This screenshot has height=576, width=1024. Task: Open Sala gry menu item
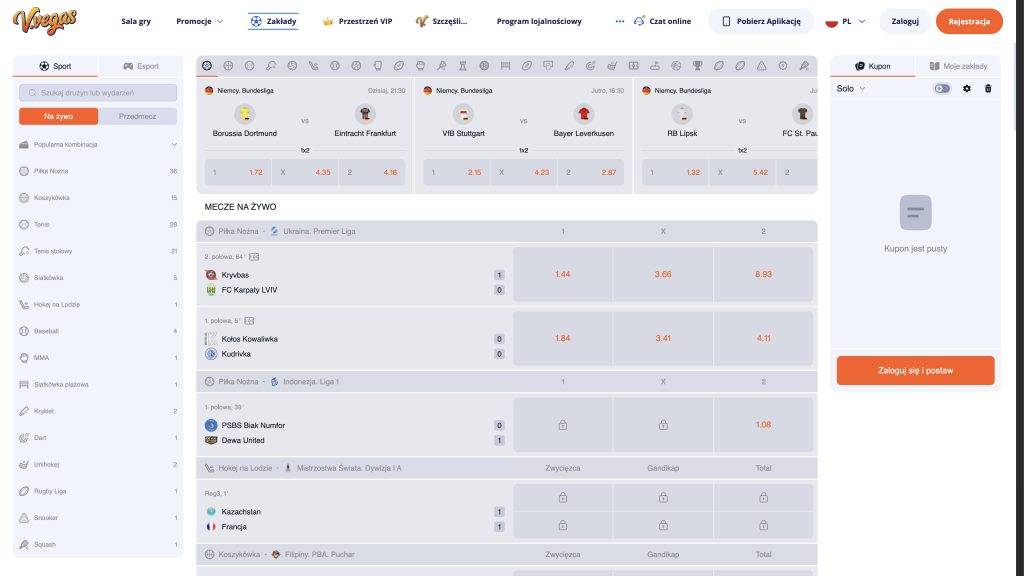coord(136,21)
